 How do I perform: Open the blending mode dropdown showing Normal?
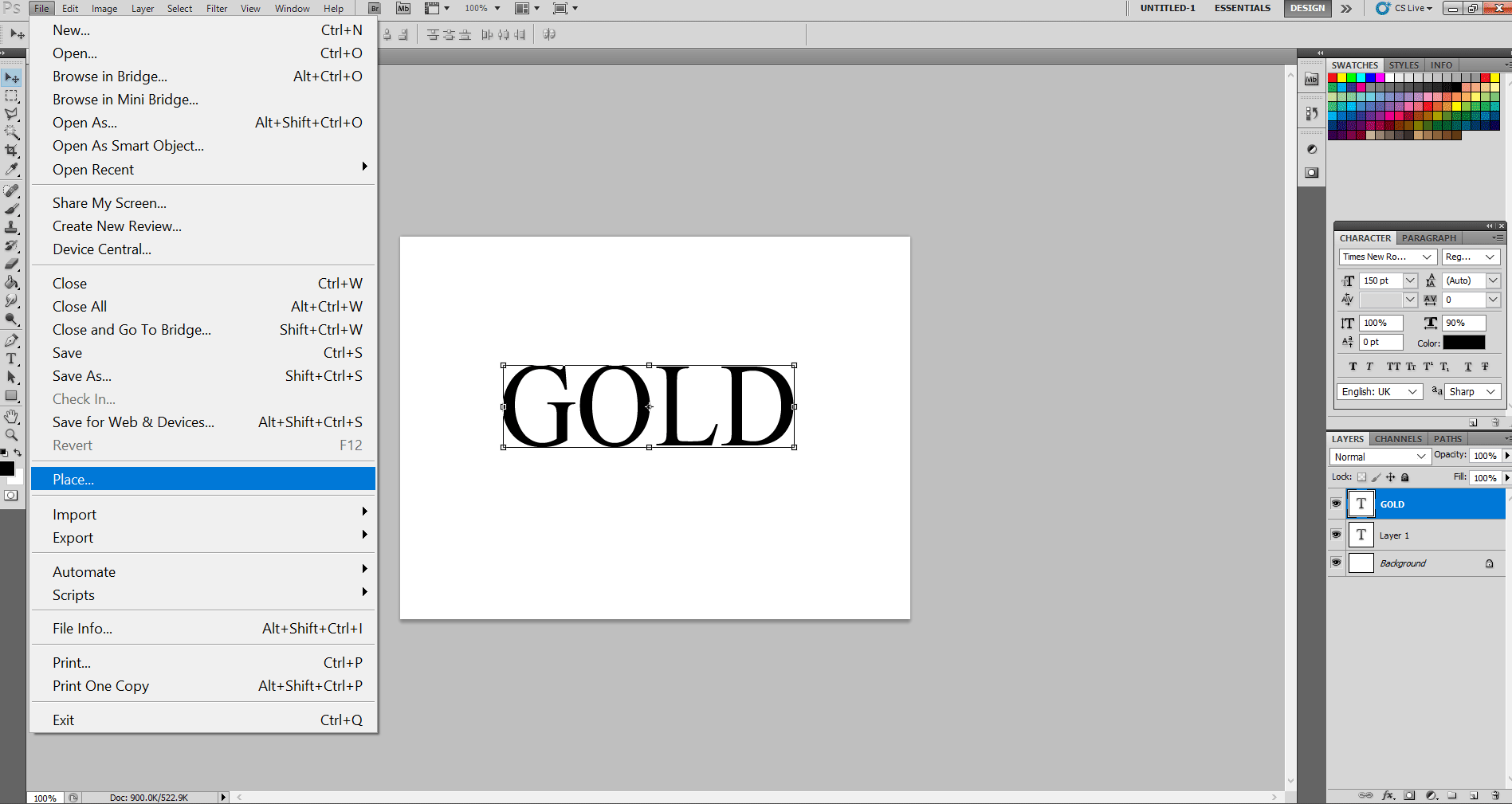[1379, 456]
